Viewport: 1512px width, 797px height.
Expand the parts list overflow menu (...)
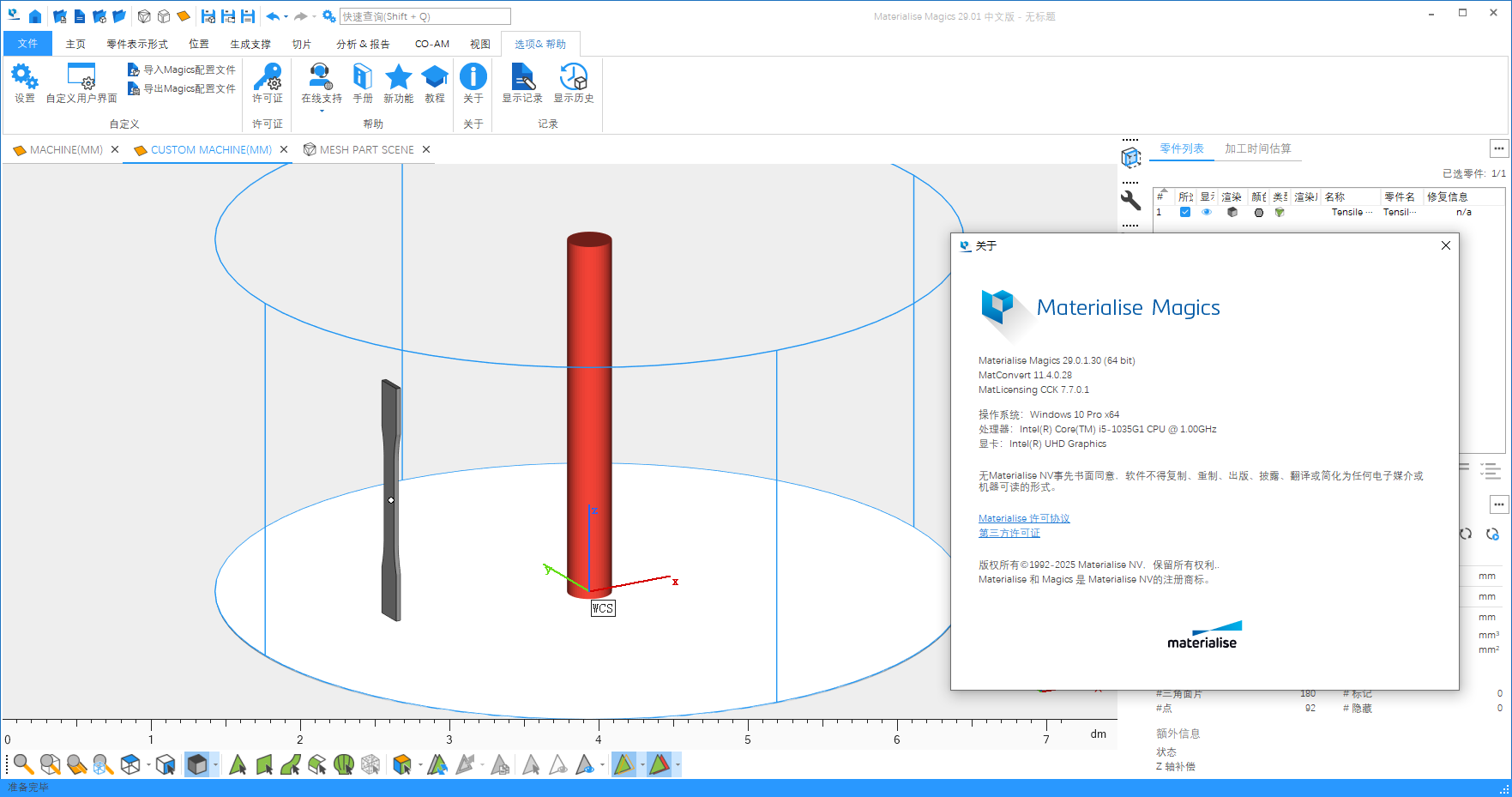point(1499,148)
